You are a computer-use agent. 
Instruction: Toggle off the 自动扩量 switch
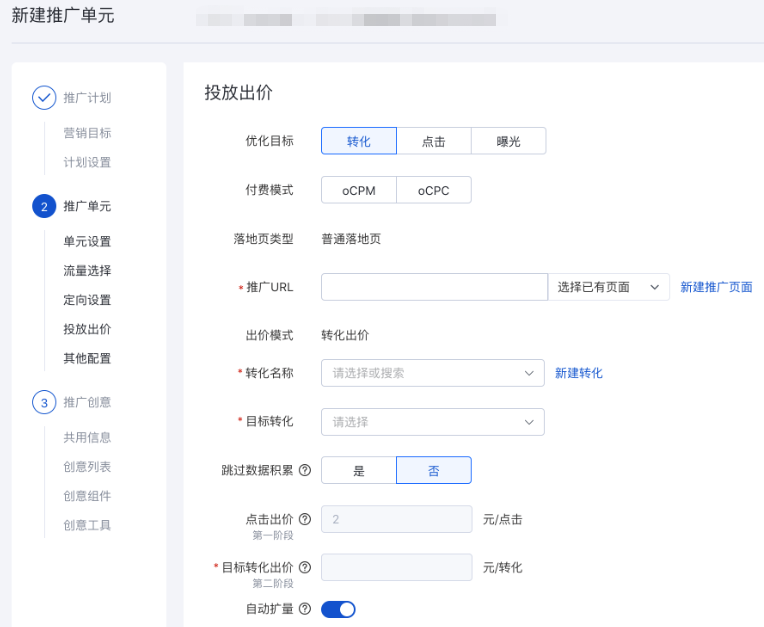[338, 608]
